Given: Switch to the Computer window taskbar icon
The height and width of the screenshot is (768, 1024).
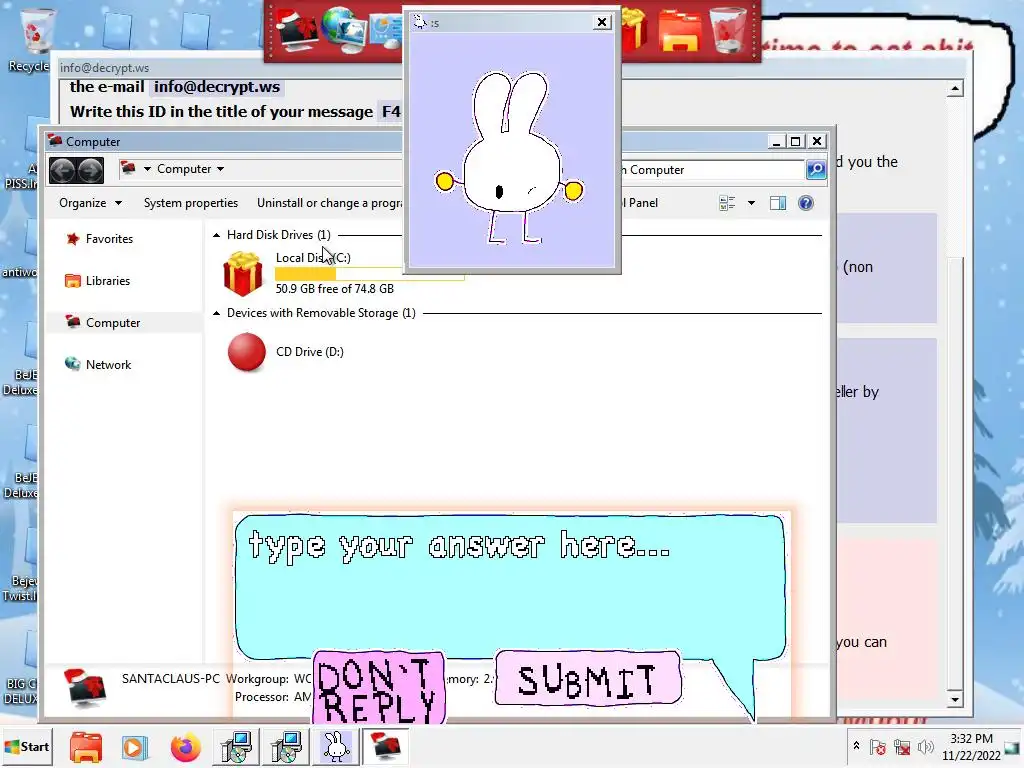Looking at the screenshot, I should tap(385, 747).
